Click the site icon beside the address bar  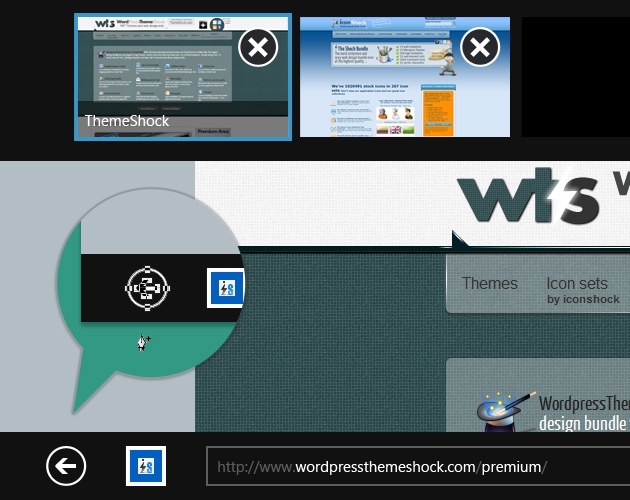(146, 466)
